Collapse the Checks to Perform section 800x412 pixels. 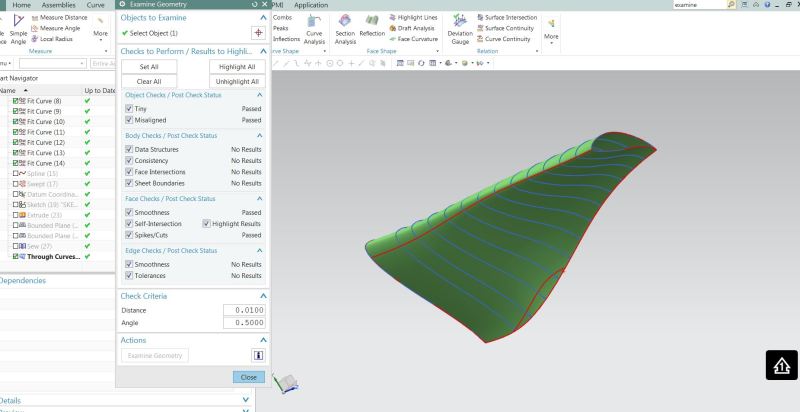point(263,51)
